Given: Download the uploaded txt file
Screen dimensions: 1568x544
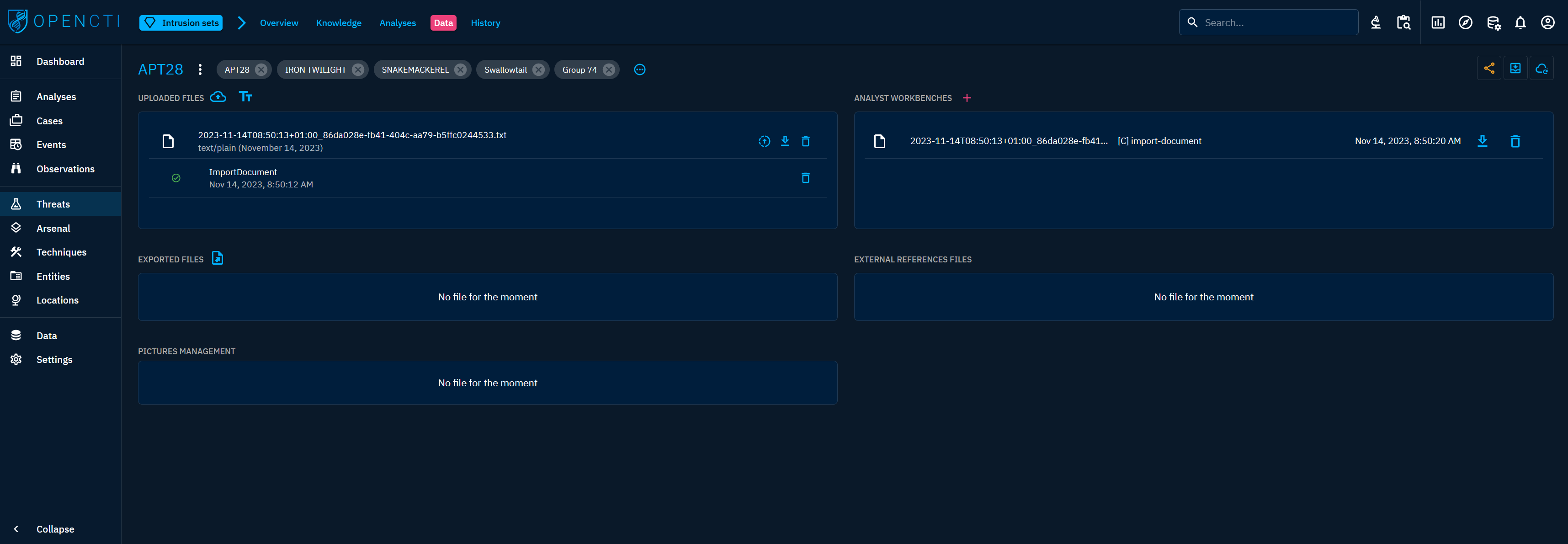Looking at the screenshot, I should 785,141.
